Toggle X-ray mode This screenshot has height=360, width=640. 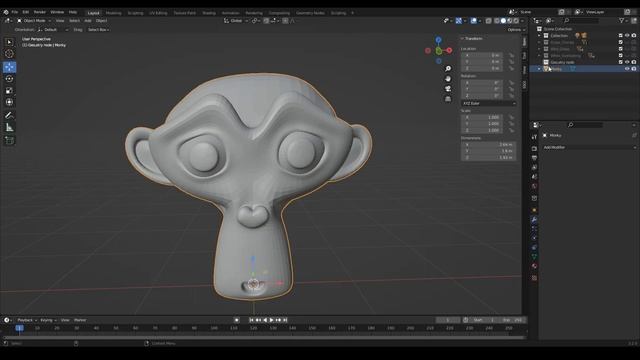coord(489,21)
